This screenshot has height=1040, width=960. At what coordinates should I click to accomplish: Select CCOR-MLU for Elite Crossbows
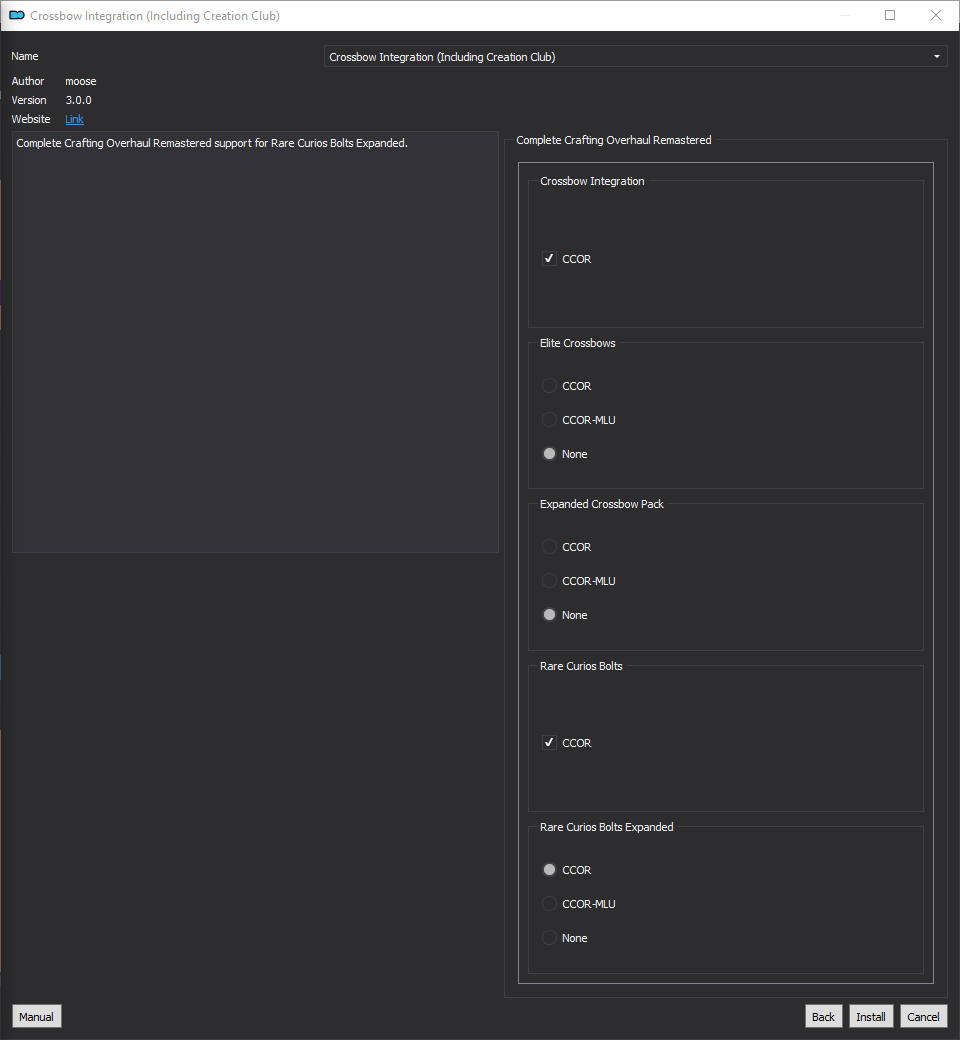(549, 420)
